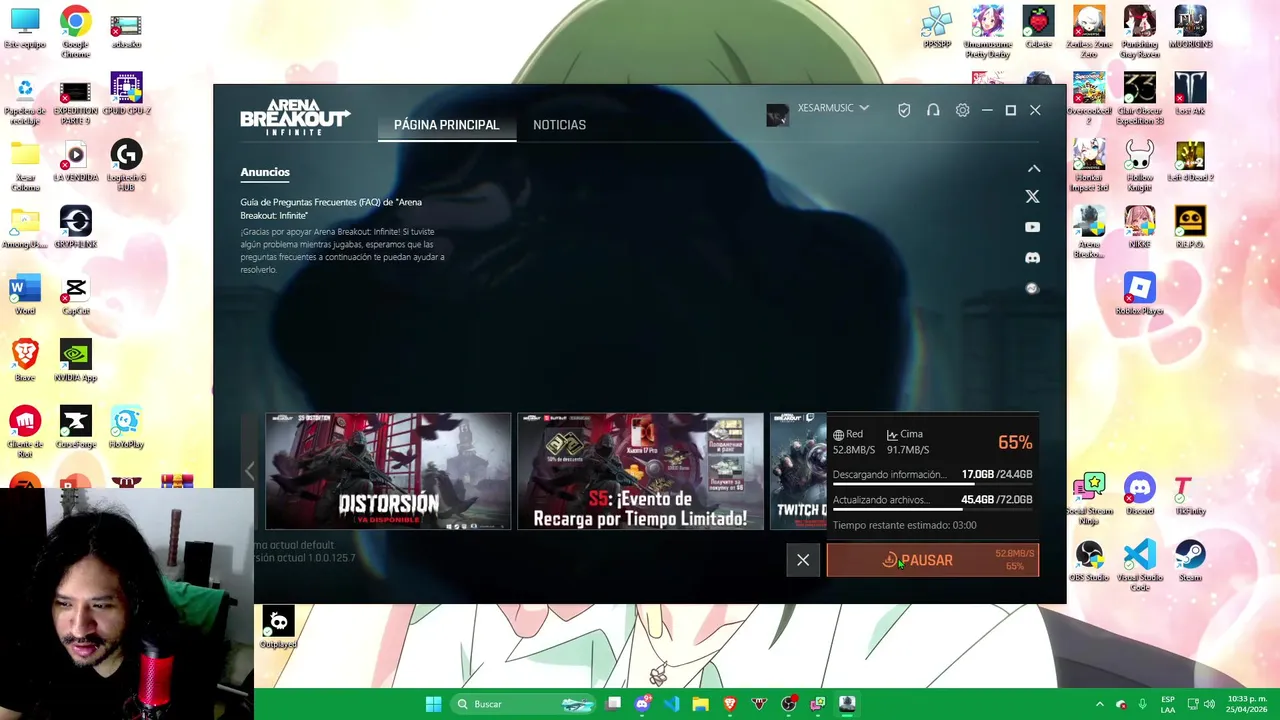Open the taskbar volume icon
Viewport: 1280px width, 720px height.
pyautogui.click(x=1209, y=704)
